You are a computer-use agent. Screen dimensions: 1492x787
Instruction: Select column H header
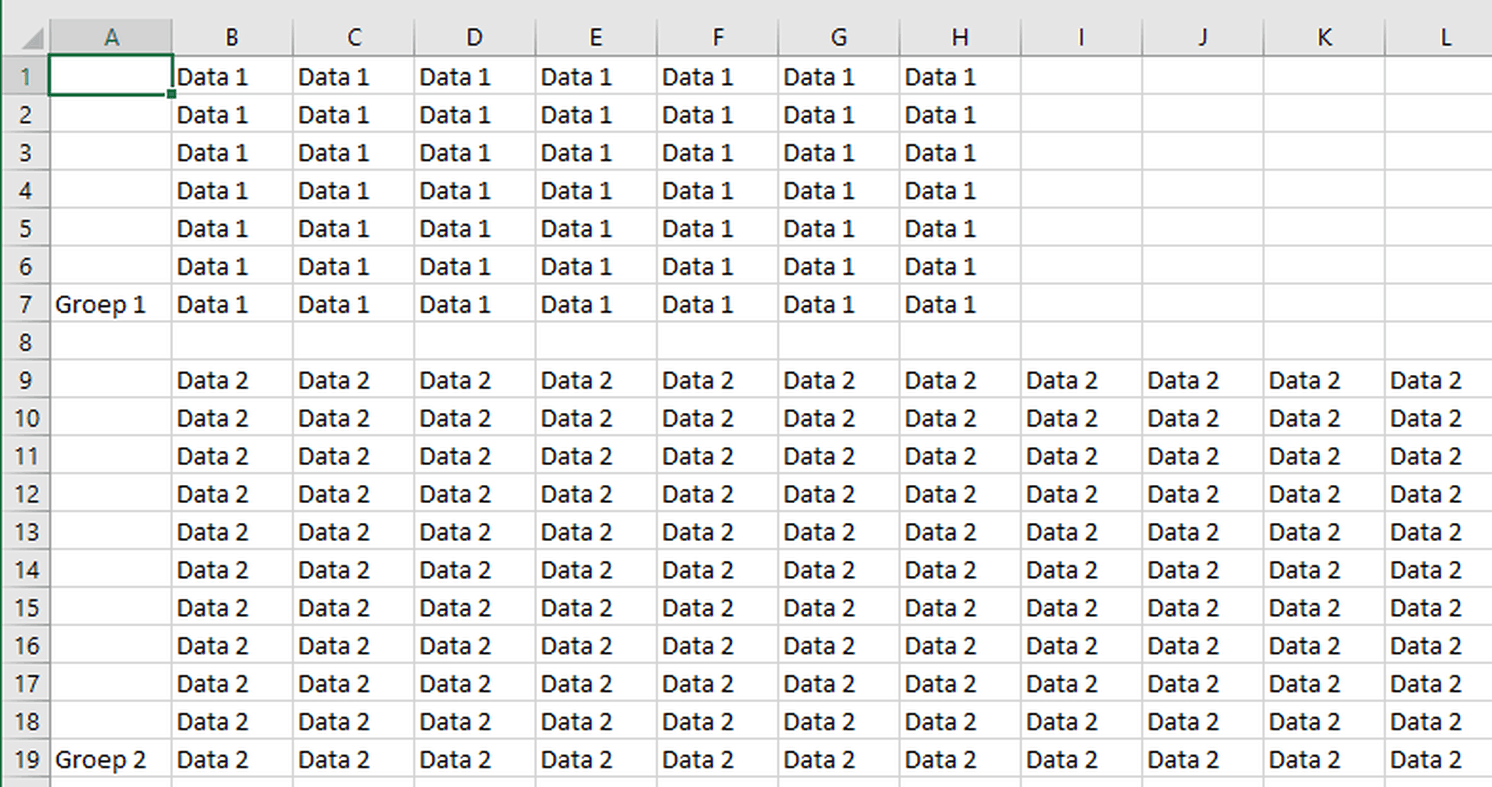point(960,38)
